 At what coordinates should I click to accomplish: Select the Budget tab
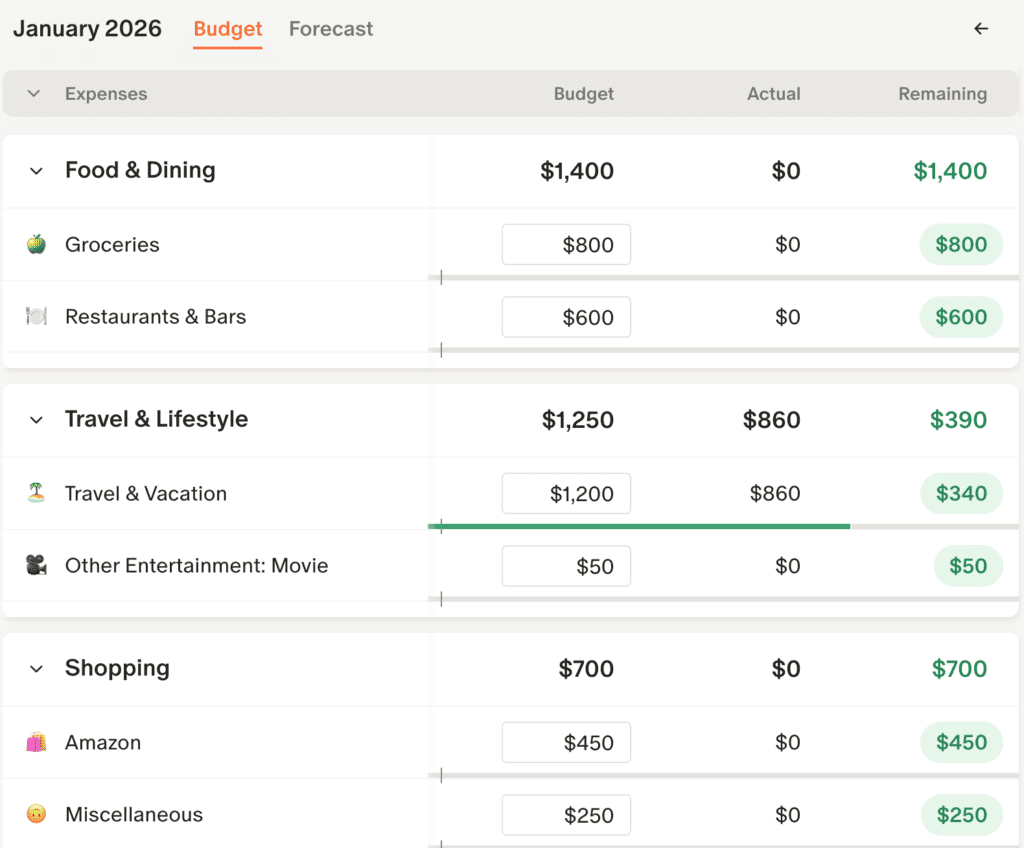tap(228, 29)
